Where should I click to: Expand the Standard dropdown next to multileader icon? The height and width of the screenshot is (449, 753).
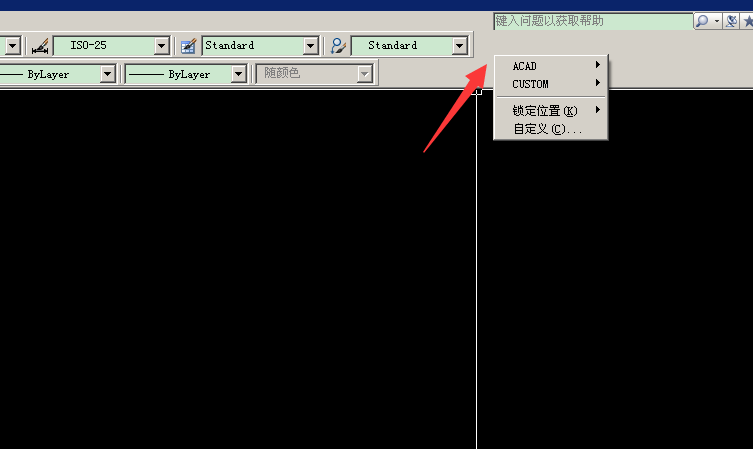(x=460, y=46)
